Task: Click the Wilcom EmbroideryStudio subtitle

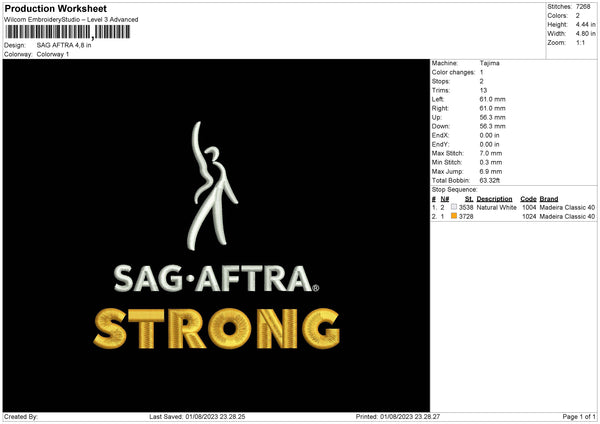Action: 71,20
